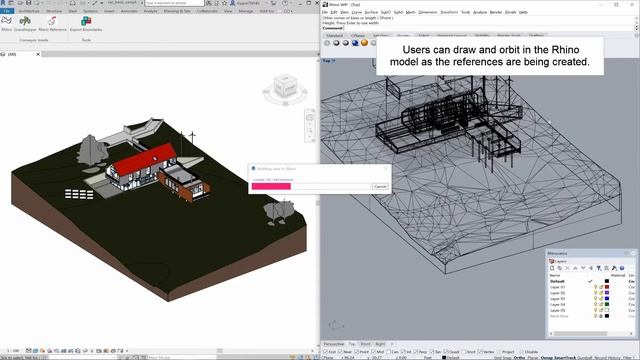640x360 pixels.
Task: Add a new viewport tab with plus
Action: pyautogui.click(x=392, y=344)
